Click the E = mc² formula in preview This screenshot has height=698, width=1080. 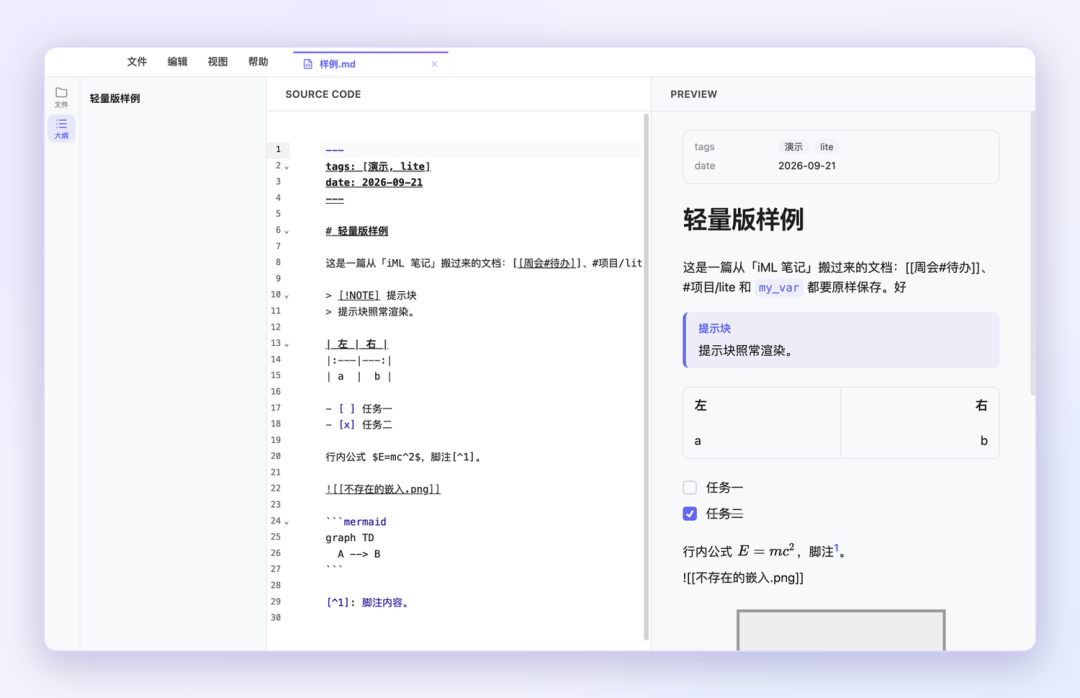(x=766, y=551)
